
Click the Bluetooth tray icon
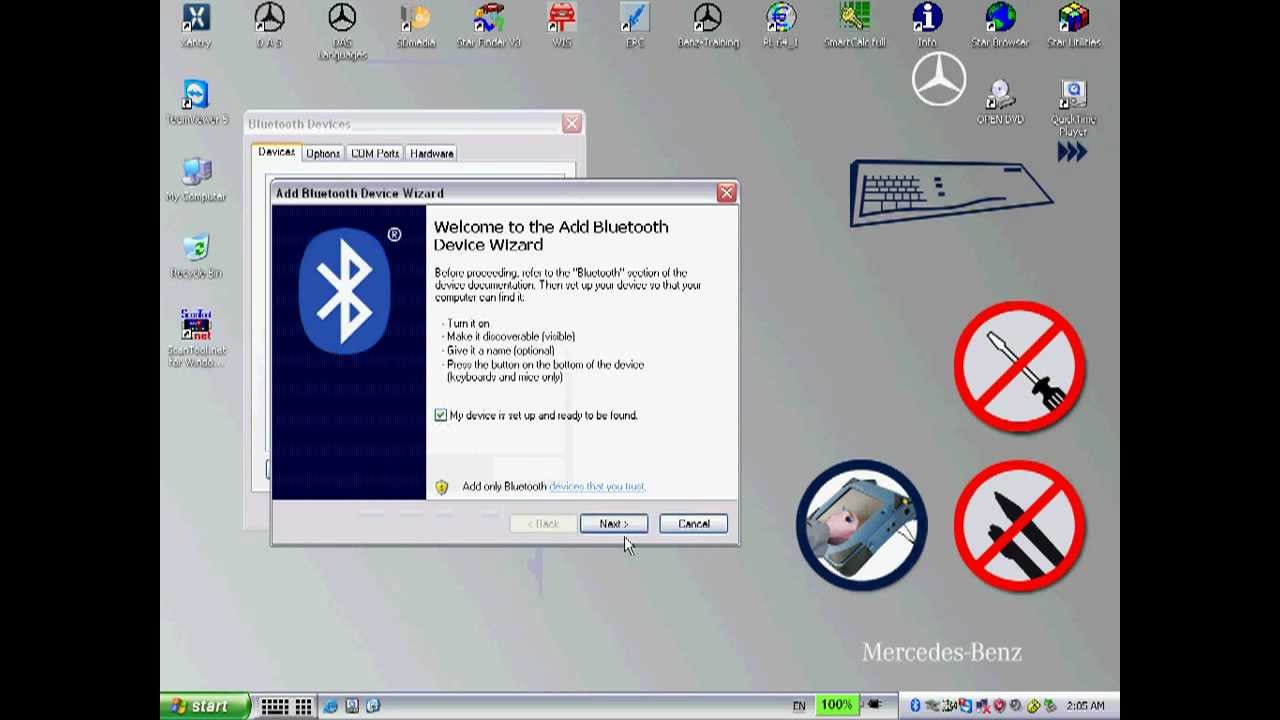914,706
